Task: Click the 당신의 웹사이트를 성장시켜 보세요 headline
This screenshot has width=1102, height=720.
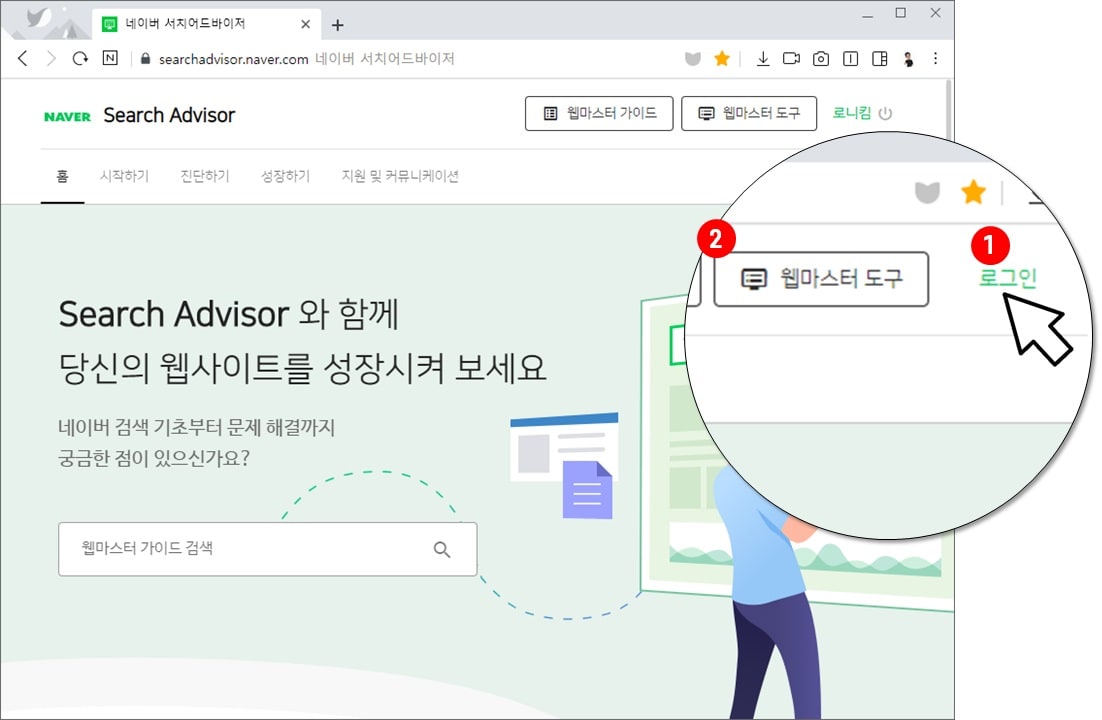Action: [x=302, y=368]
